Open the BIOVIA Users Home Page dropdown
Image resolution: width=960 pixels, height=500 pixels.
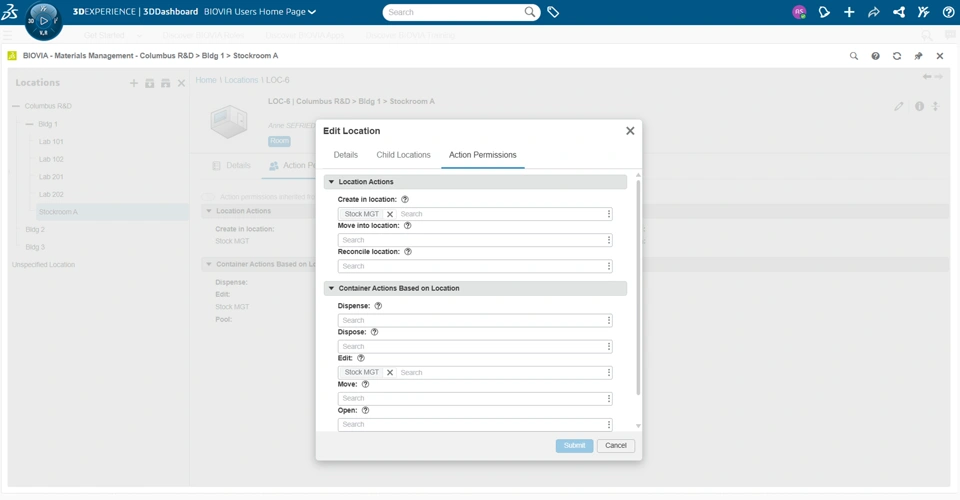click(260, 12)
